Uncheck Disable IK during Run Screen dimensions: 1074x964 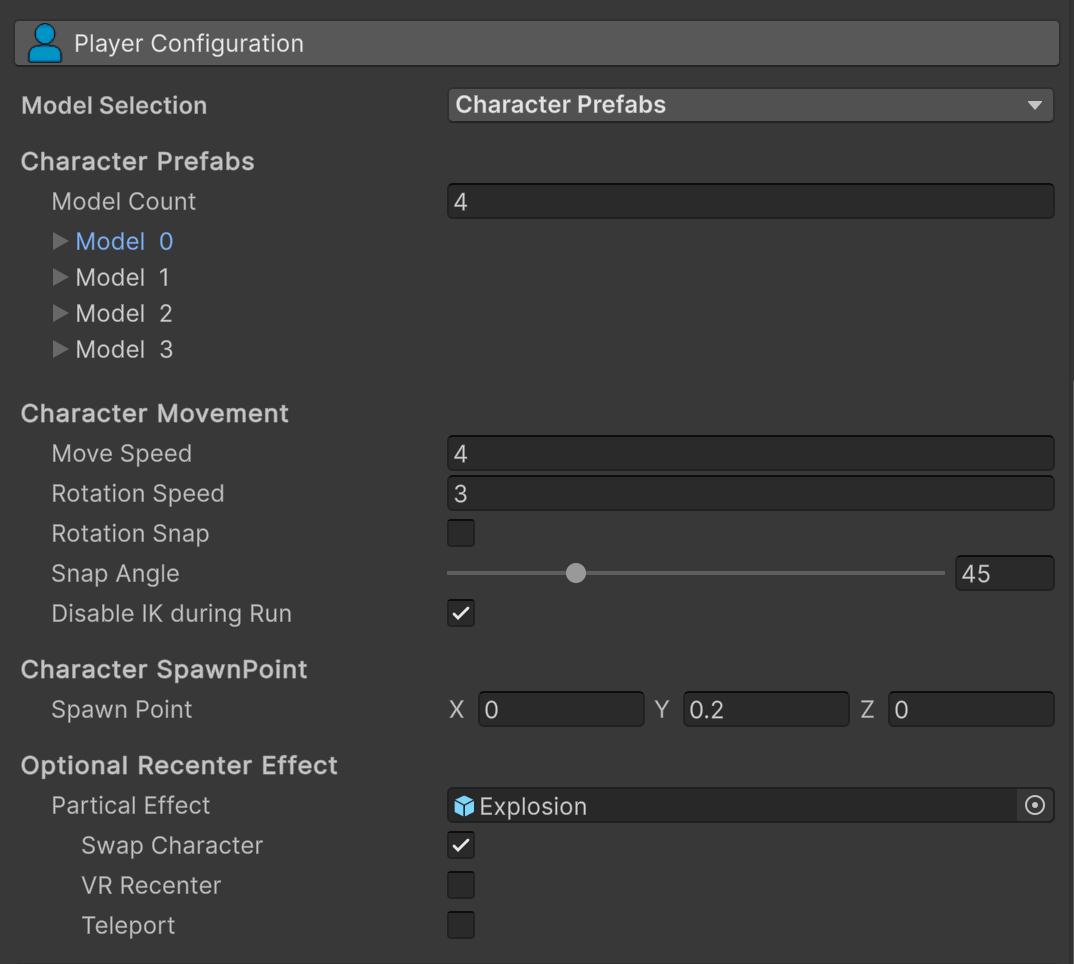(x=461, y=613)
